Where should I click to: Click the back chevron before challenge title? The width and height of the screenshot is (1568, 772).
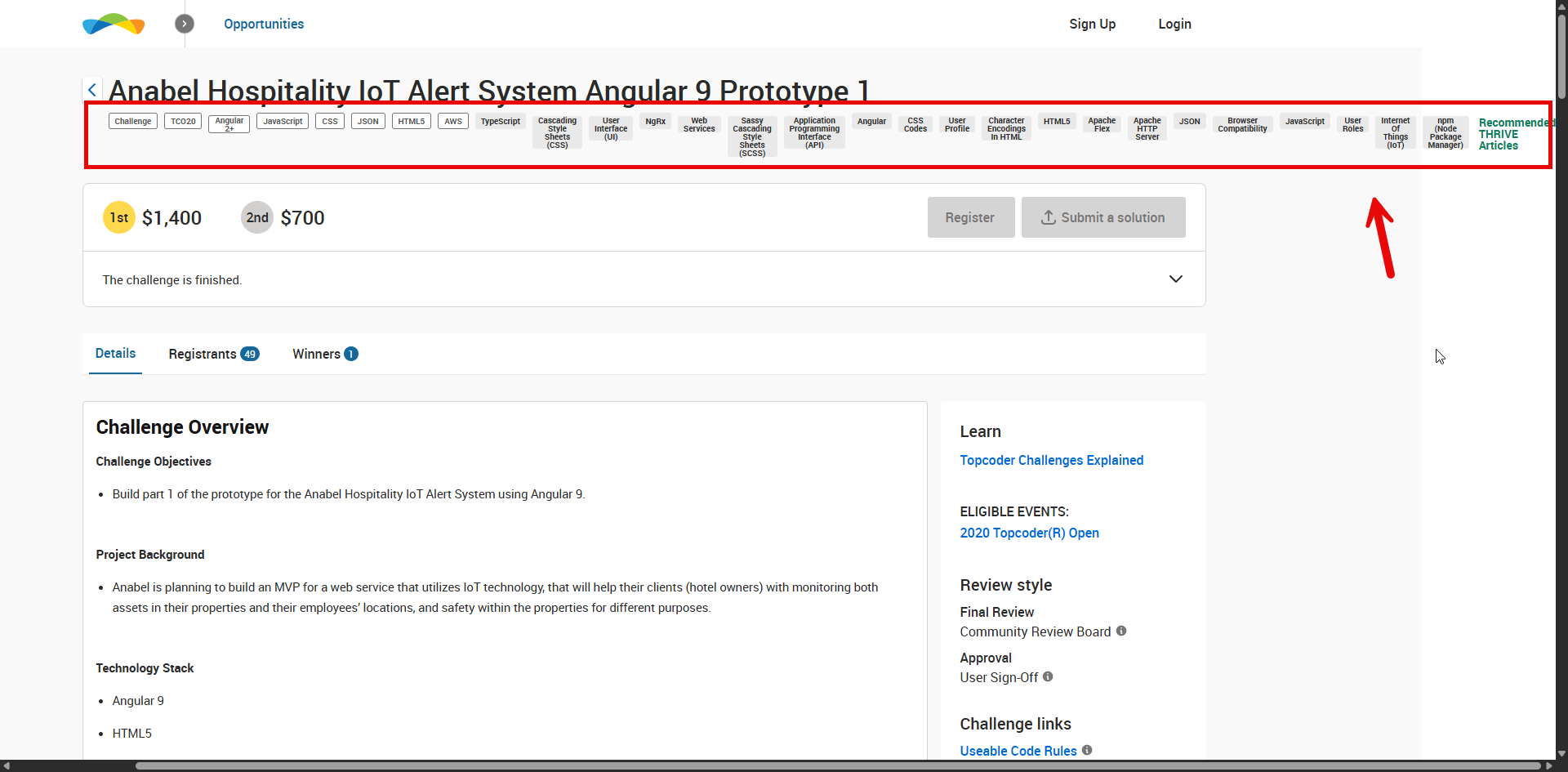tap(92, 90)
